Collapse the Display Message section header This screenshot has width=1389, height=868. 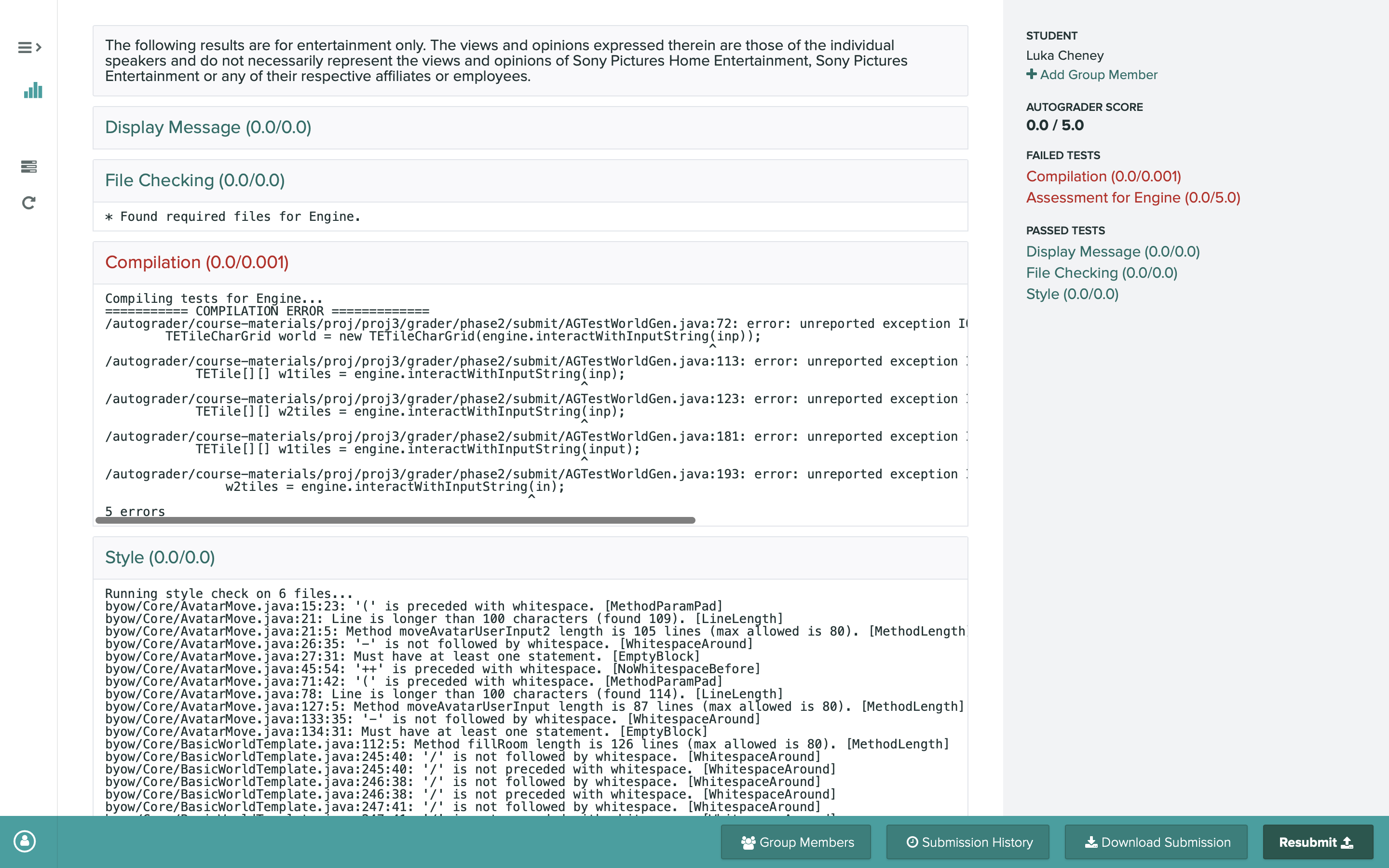click(x=208, y=127)
